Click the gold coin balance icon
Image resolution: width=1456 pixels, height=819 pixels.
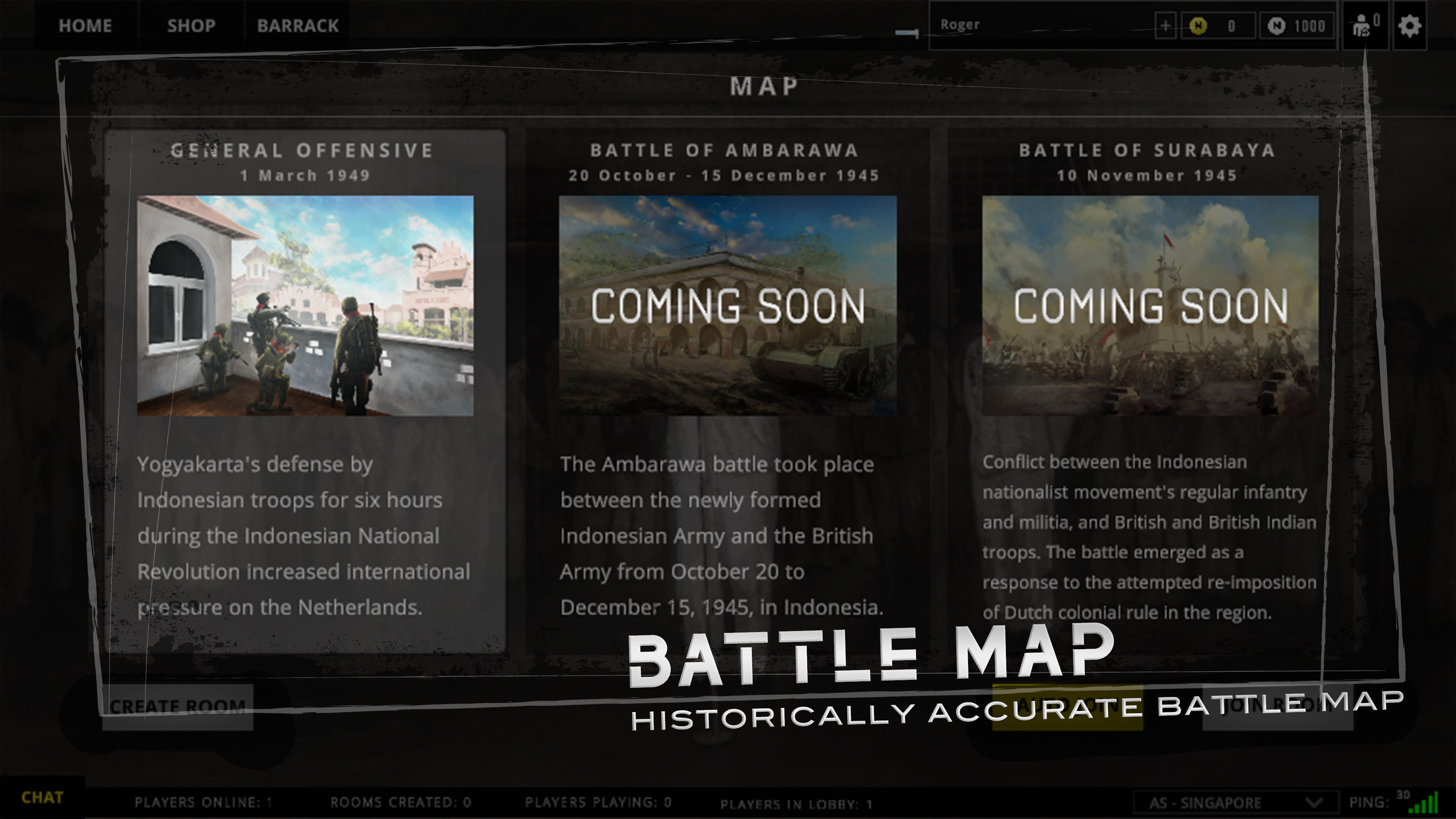click(1198, 26)
